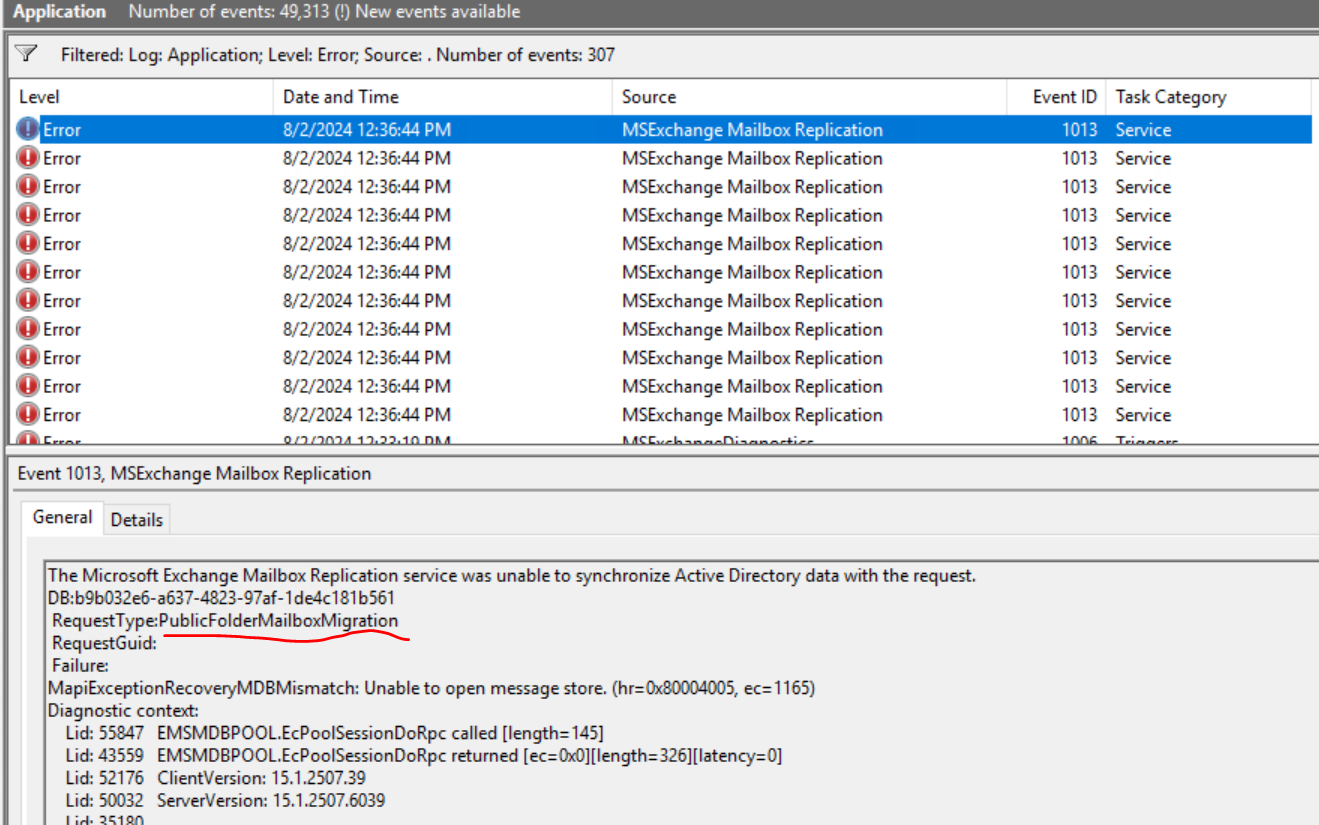Screen dimensions: 1319x825
Task: Click the 'Diagnostic context:' line
Action: tap(123, 711)
